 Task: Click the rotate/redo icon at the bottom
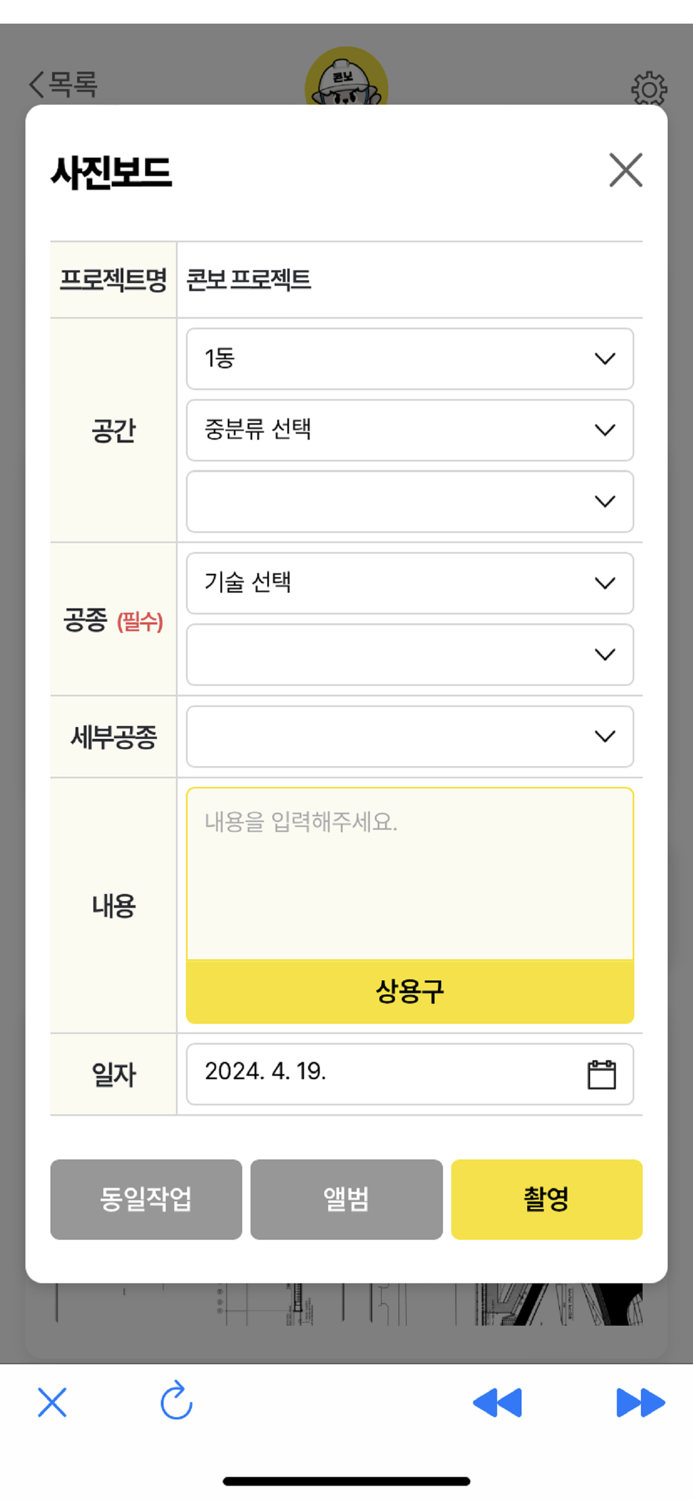[x=177, y=1403]
